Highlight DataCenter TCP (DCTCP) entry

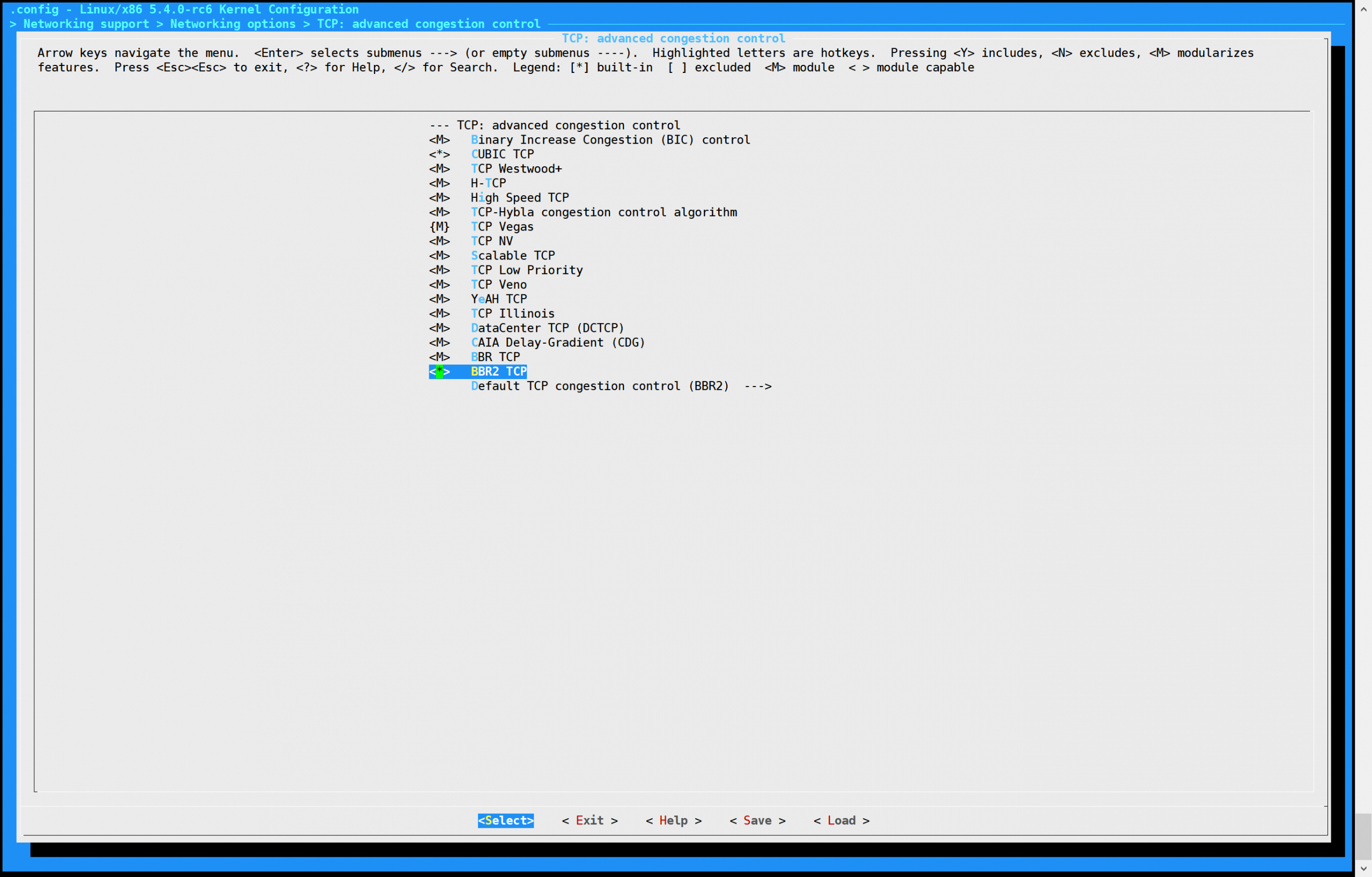(547, 328)
